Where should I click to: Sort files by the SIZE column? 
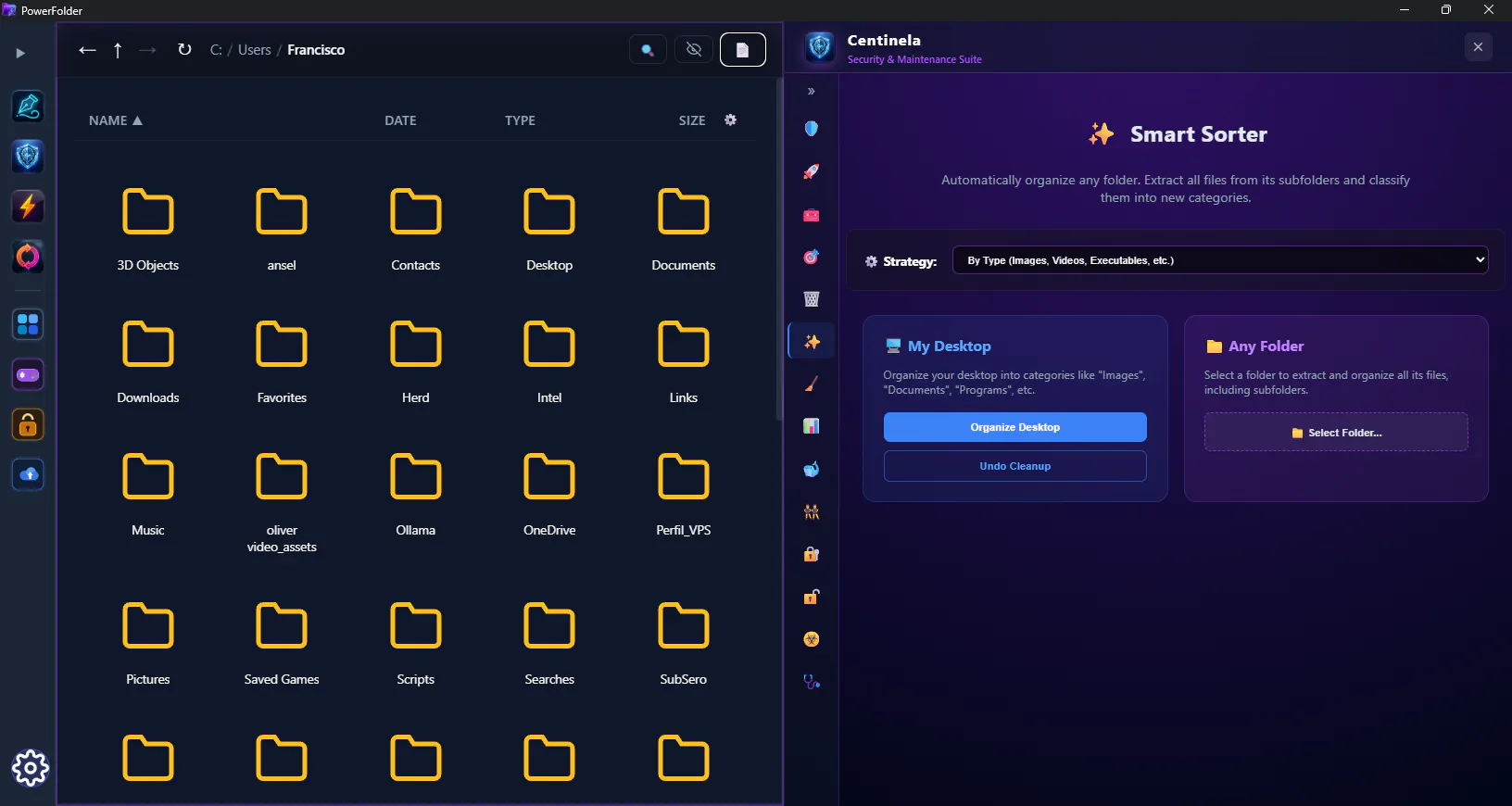click(x=692, y=120)
